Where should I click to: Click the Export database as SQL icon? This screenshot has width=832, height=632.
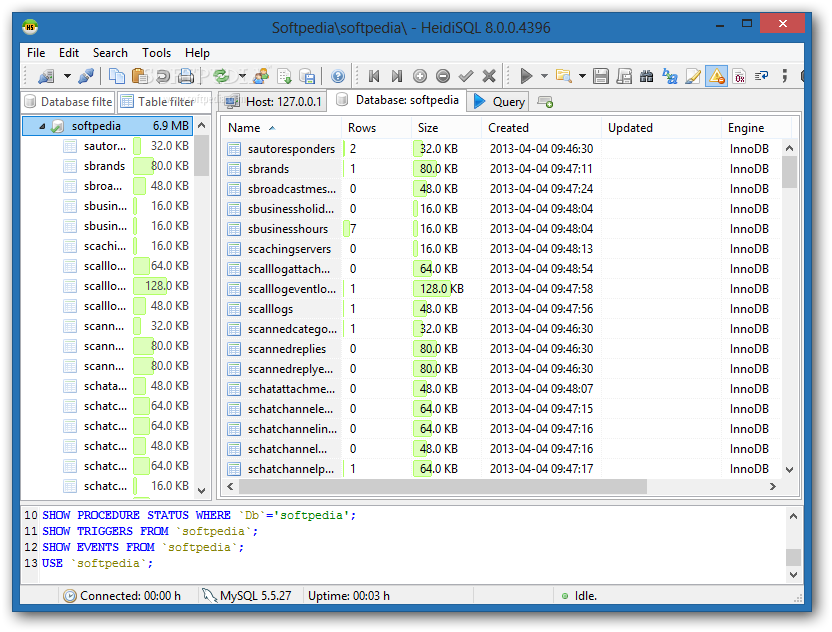[x=307, y=76]
